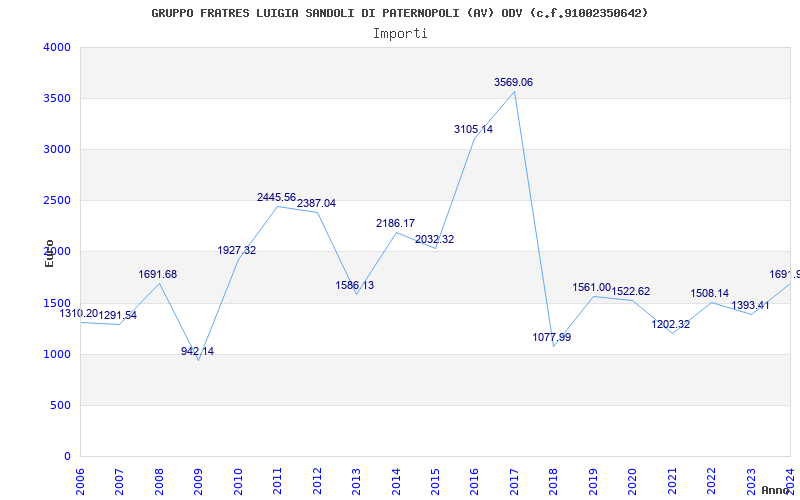Click the x-axis year 2018
Viewport: 800px width, 500px height.
(x=554, y=481)
